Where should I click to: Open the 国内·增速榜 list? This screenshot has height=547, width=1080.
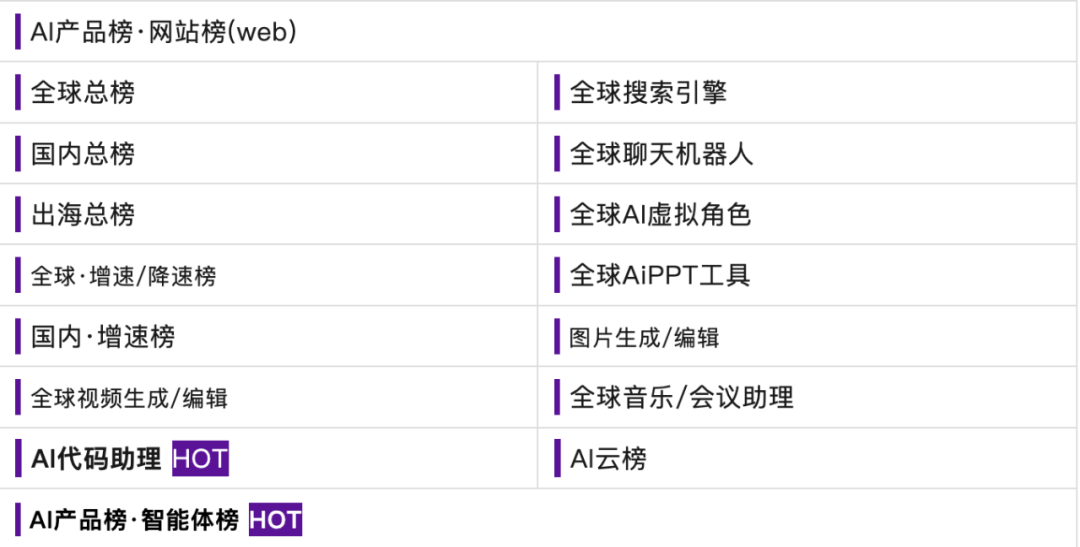click(103, 336)
